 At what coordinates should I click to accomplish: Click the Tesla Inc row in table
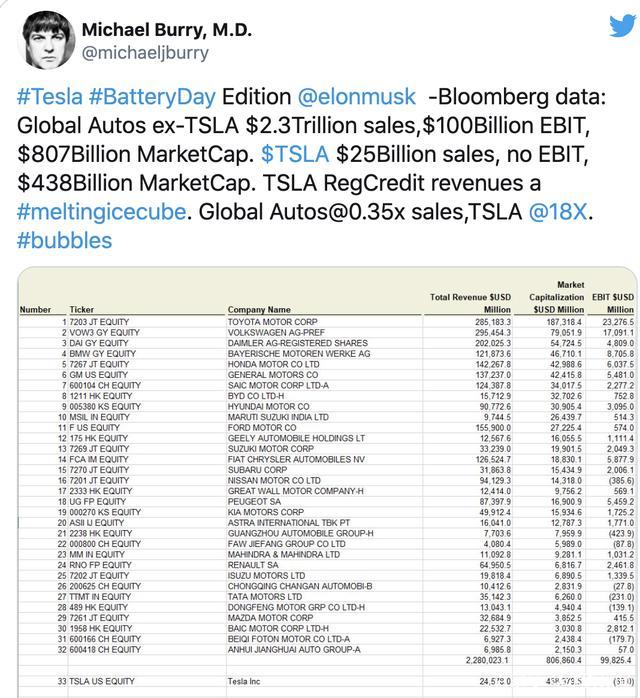click(245, 682)
